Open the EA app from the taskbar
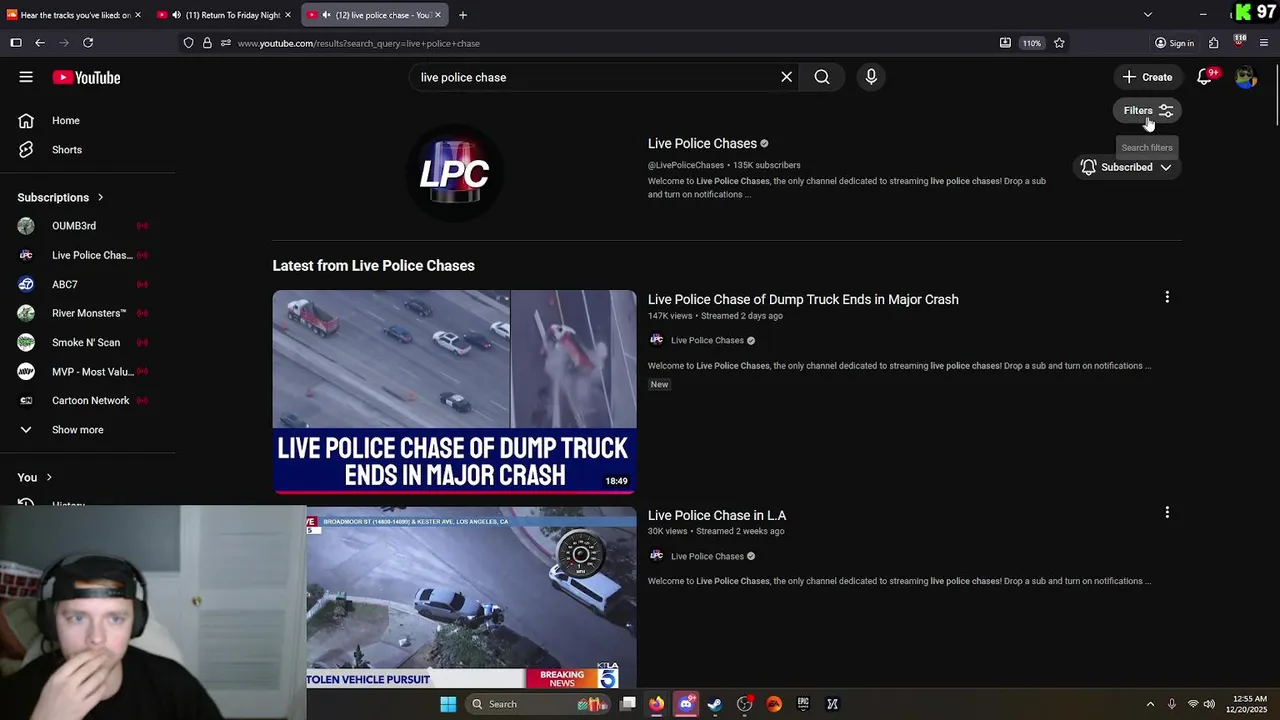The height and width of the screenshot is (720, 1280). pos(774,704)
